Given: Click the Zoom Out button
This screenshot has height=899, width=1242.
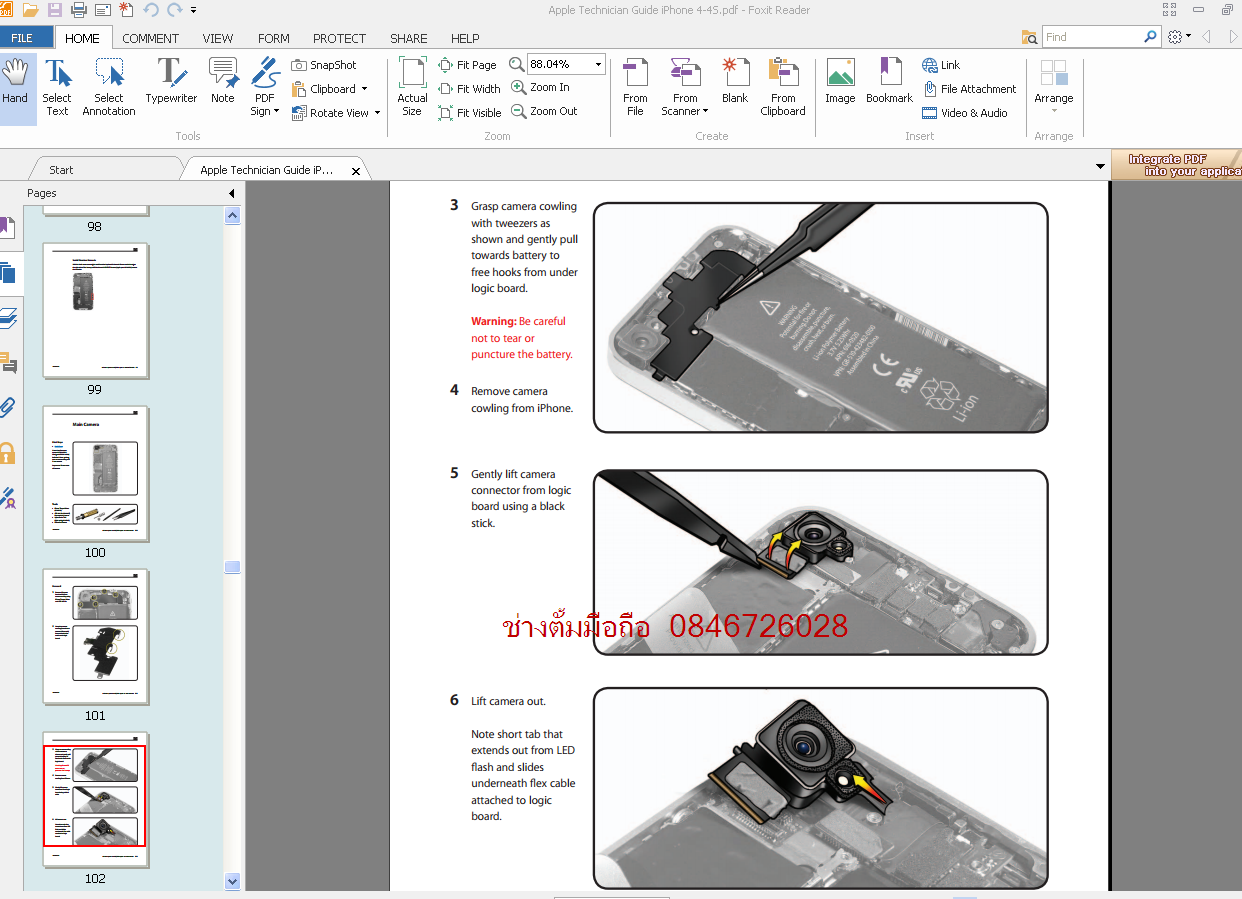Looking at the screenshot, I should pos(544,112).
